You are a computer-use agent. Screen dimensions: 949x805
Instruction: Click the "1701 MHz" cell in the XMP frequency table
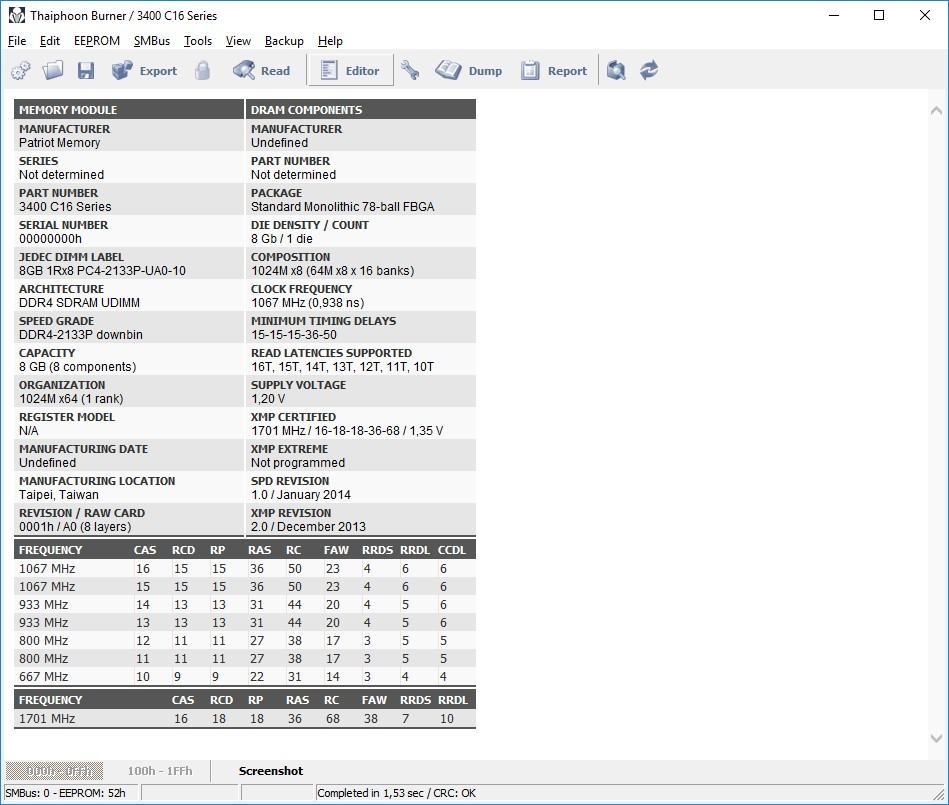pyautogui.click(x=47, y=719)
